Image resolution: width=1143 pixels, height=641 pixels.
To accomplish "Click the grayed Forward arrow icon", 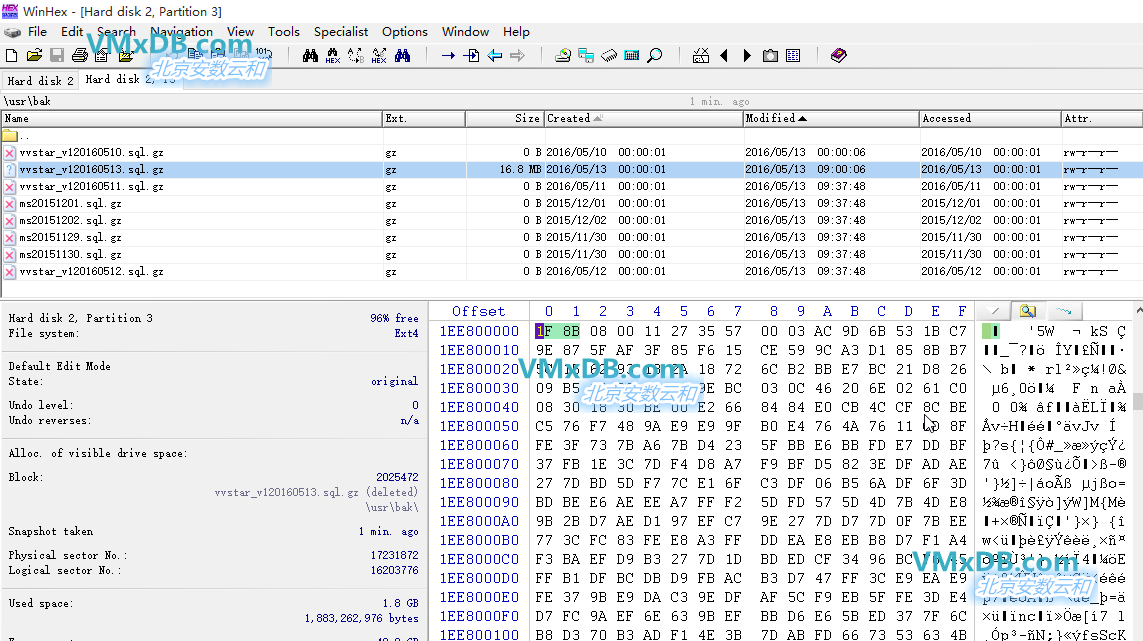I will pyautogui.click(x=518, y=55).
